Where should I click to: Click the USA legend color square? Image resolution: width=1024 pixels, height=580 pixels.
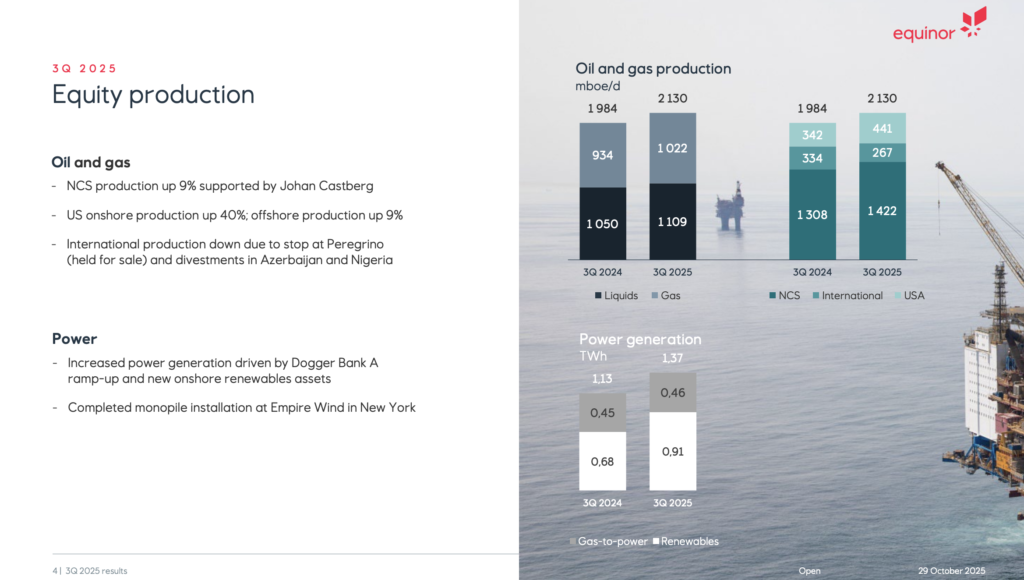coord(896,296)
